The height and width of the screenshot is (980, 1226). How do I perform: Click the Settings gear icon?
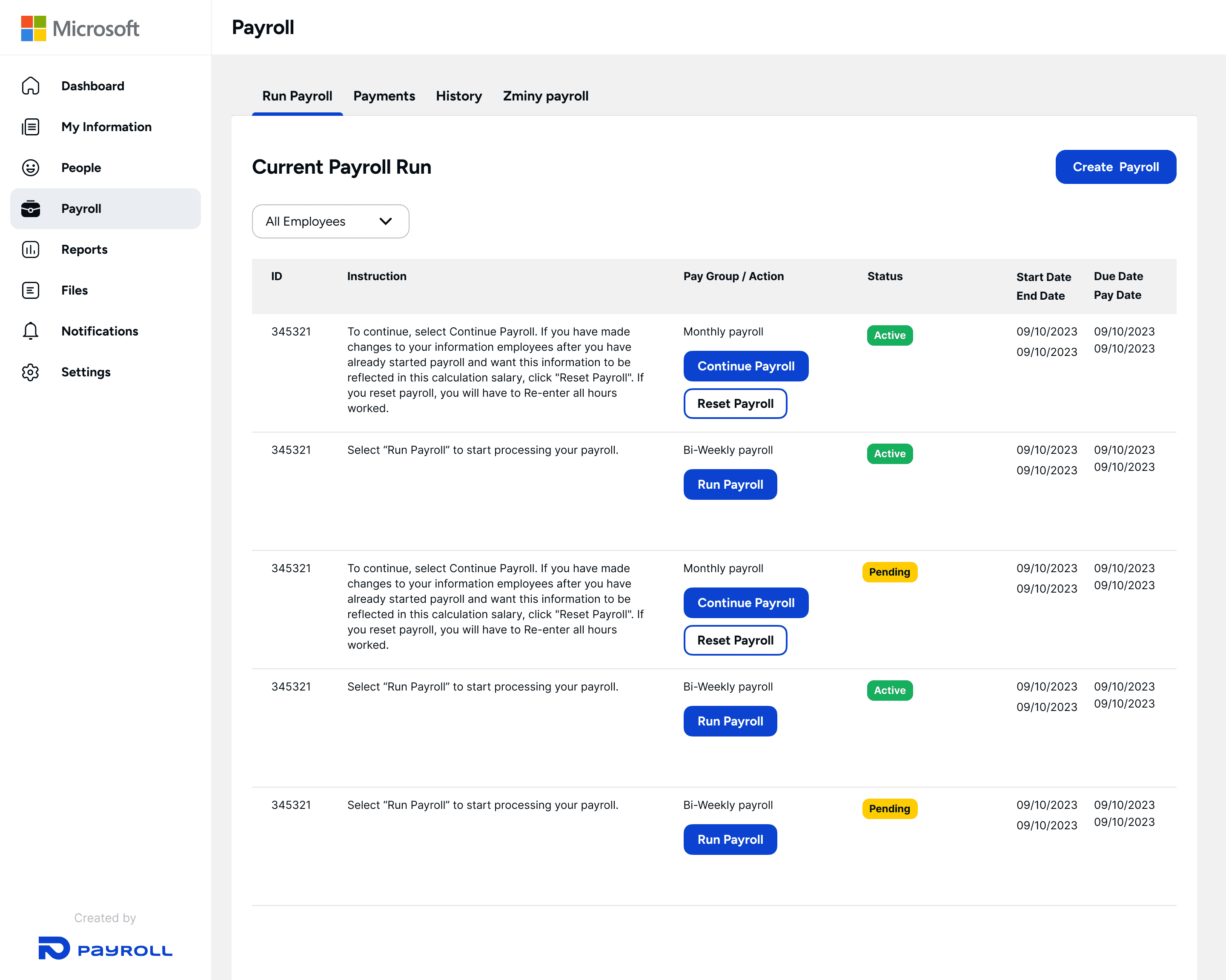click(x=31, y=372)
